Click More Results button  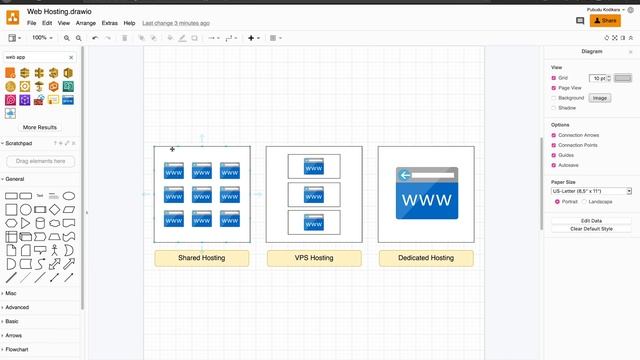tap(40, 127)
